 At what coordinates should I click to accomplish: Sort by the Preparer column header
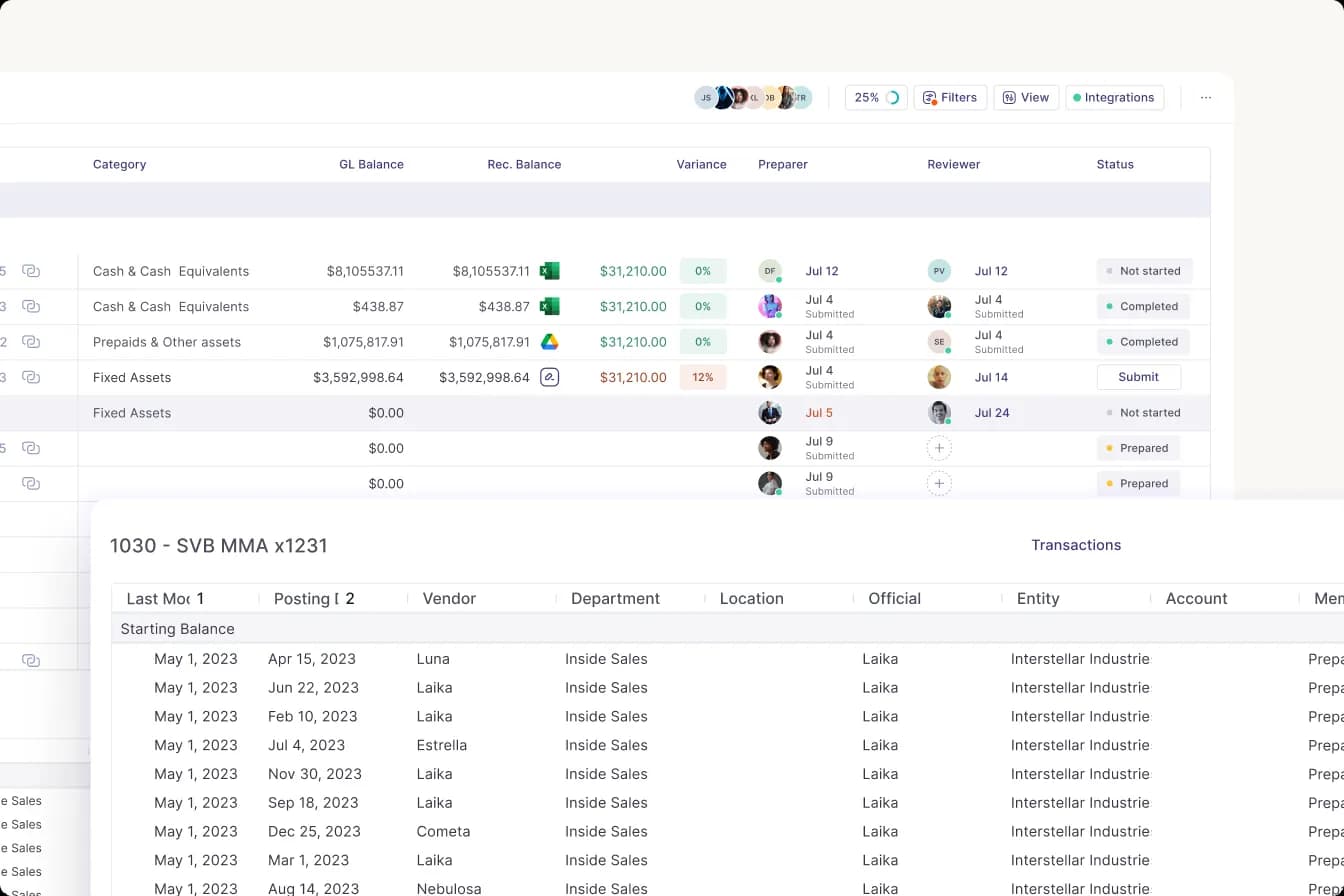pos(783,164)
